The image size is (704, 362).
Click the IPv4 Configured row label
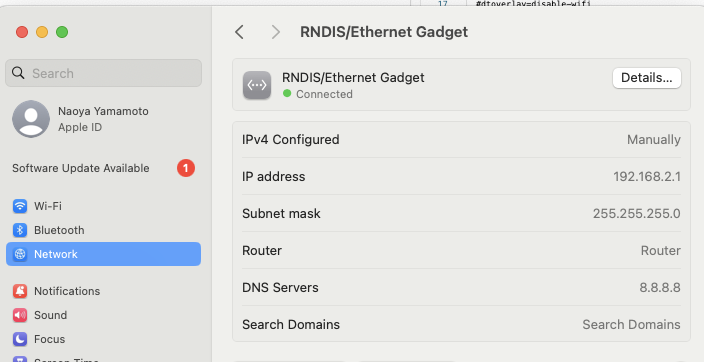(x=290, y=140)
